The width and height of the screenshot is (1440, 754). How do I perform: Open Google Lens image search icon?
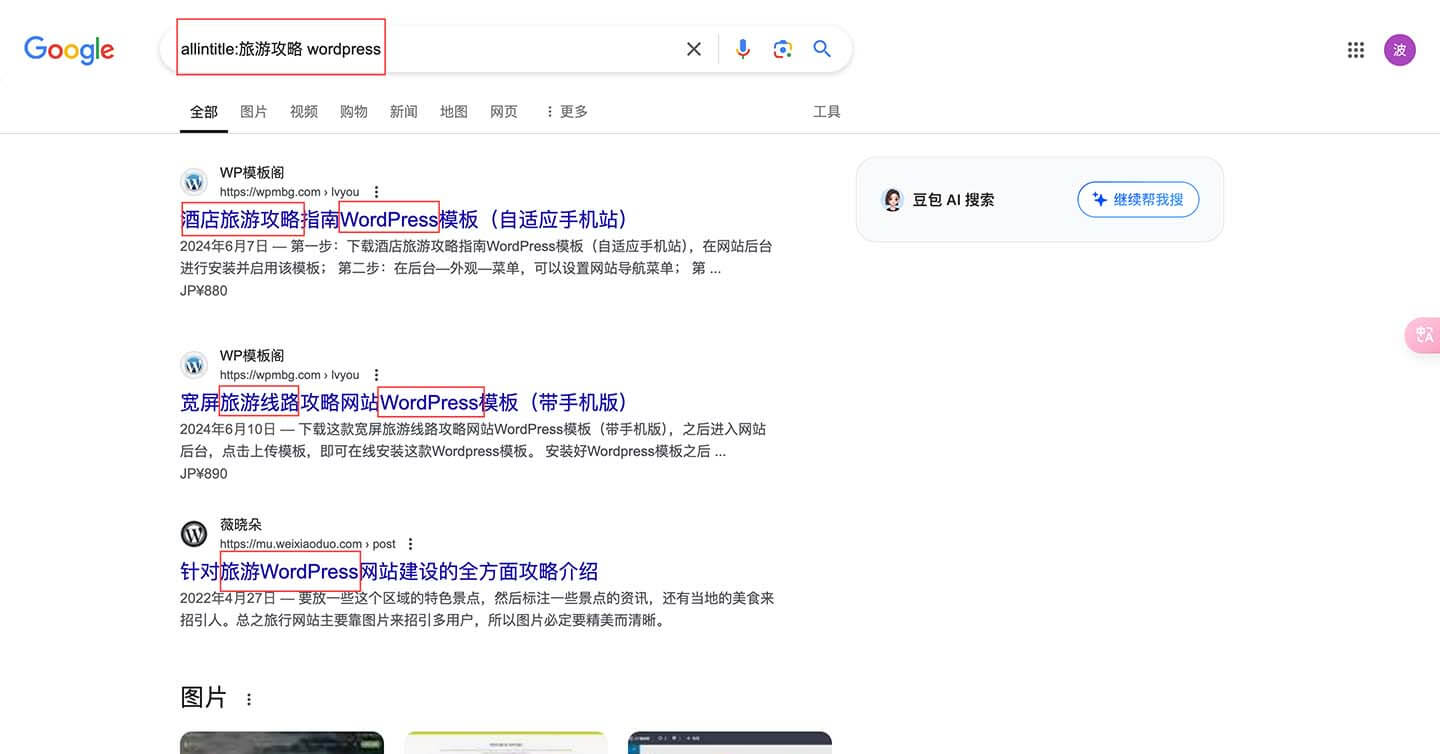782,49
